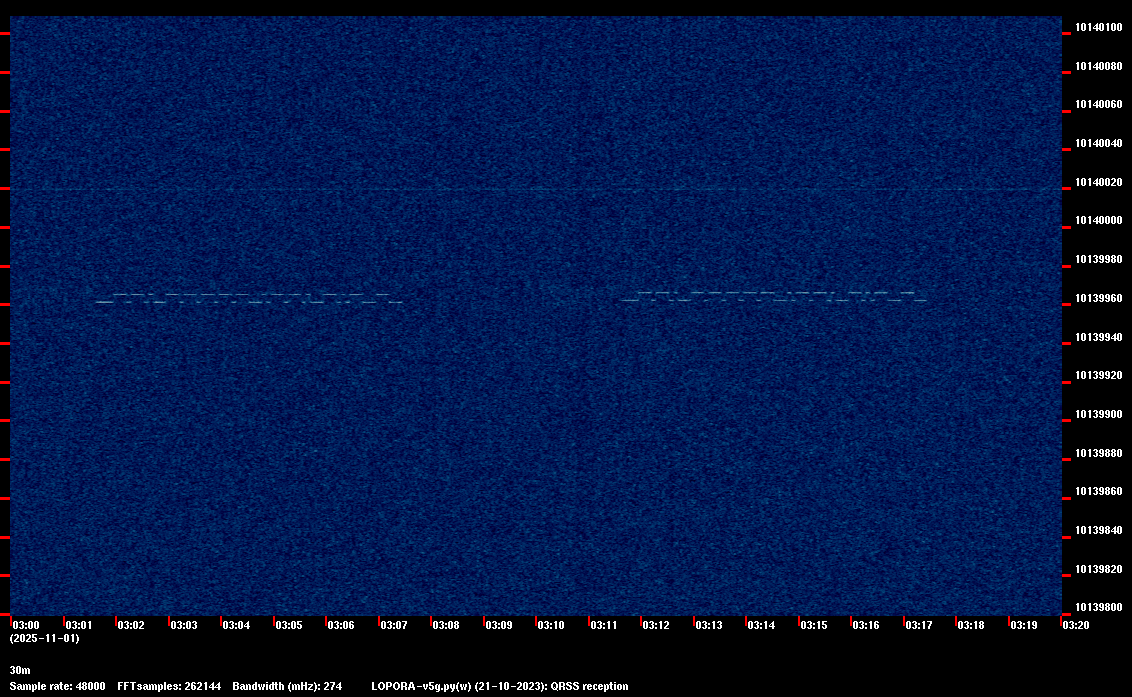
Task: Click the 10139880 frequency label
Action: tap(1099, 454)
